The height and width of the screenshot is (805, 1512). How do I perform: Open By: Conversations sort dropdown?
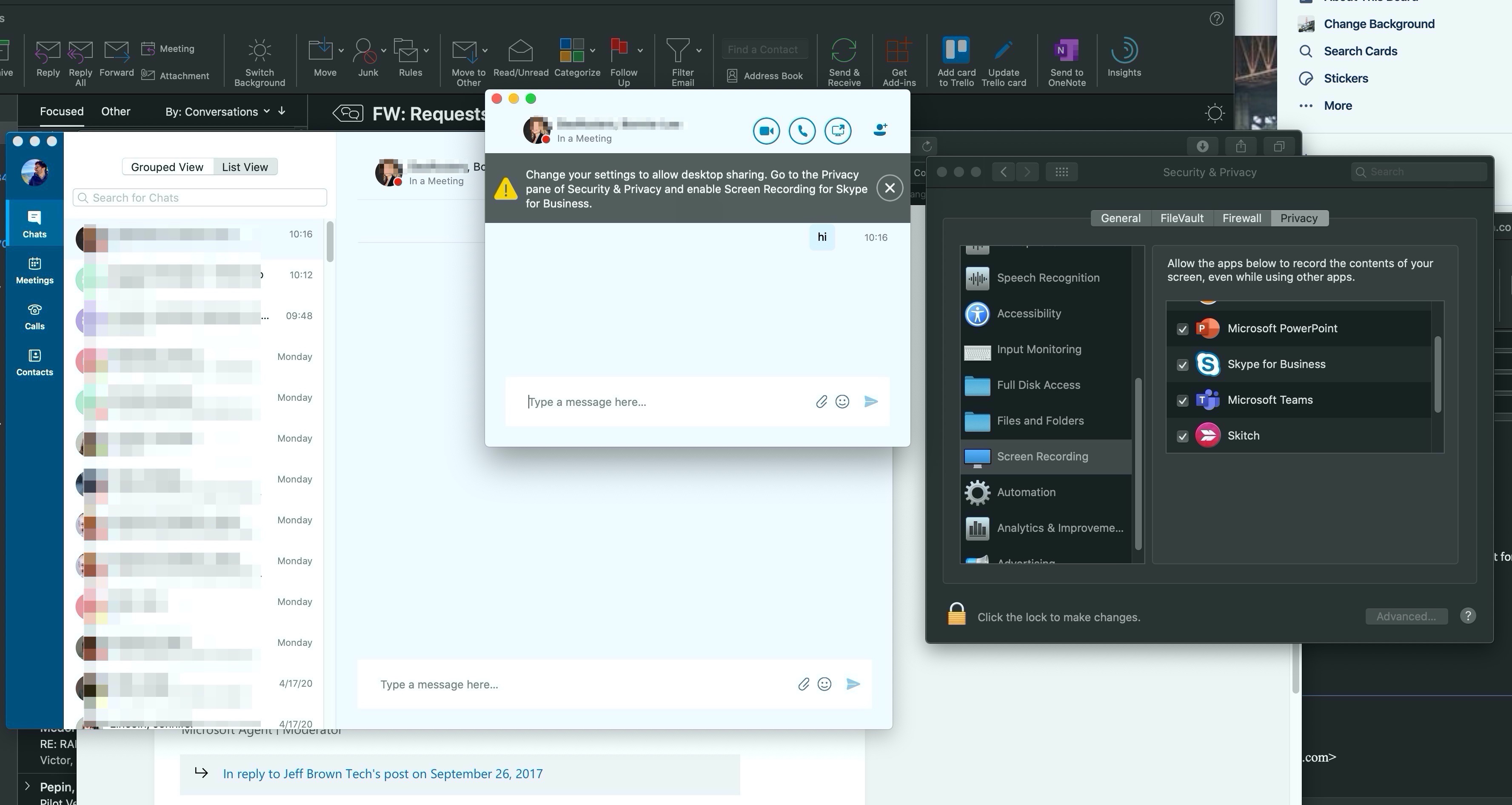coord(217,111)
